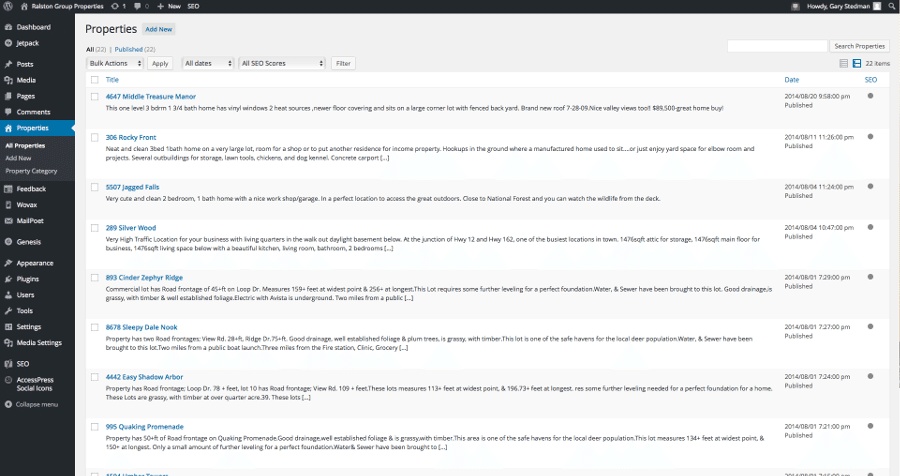
Task: Check the 8678 Sleepy Dale Nook row
Action: click(x=95, y=327)
